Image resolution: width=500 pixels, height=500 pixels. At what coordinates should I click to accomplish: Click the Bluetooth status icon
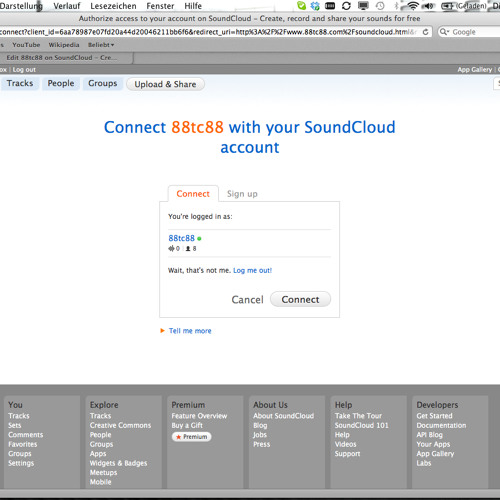396,6
